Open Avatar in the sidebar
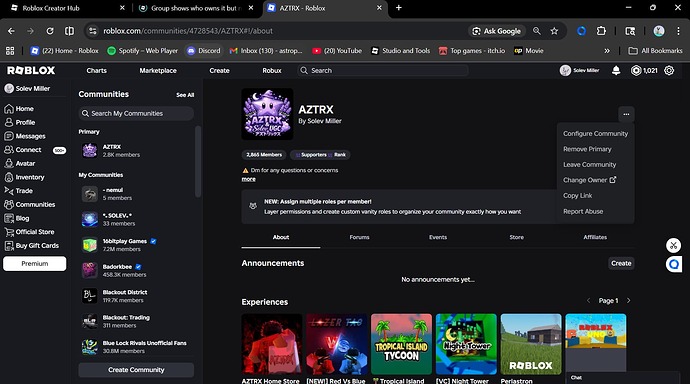 19,163
